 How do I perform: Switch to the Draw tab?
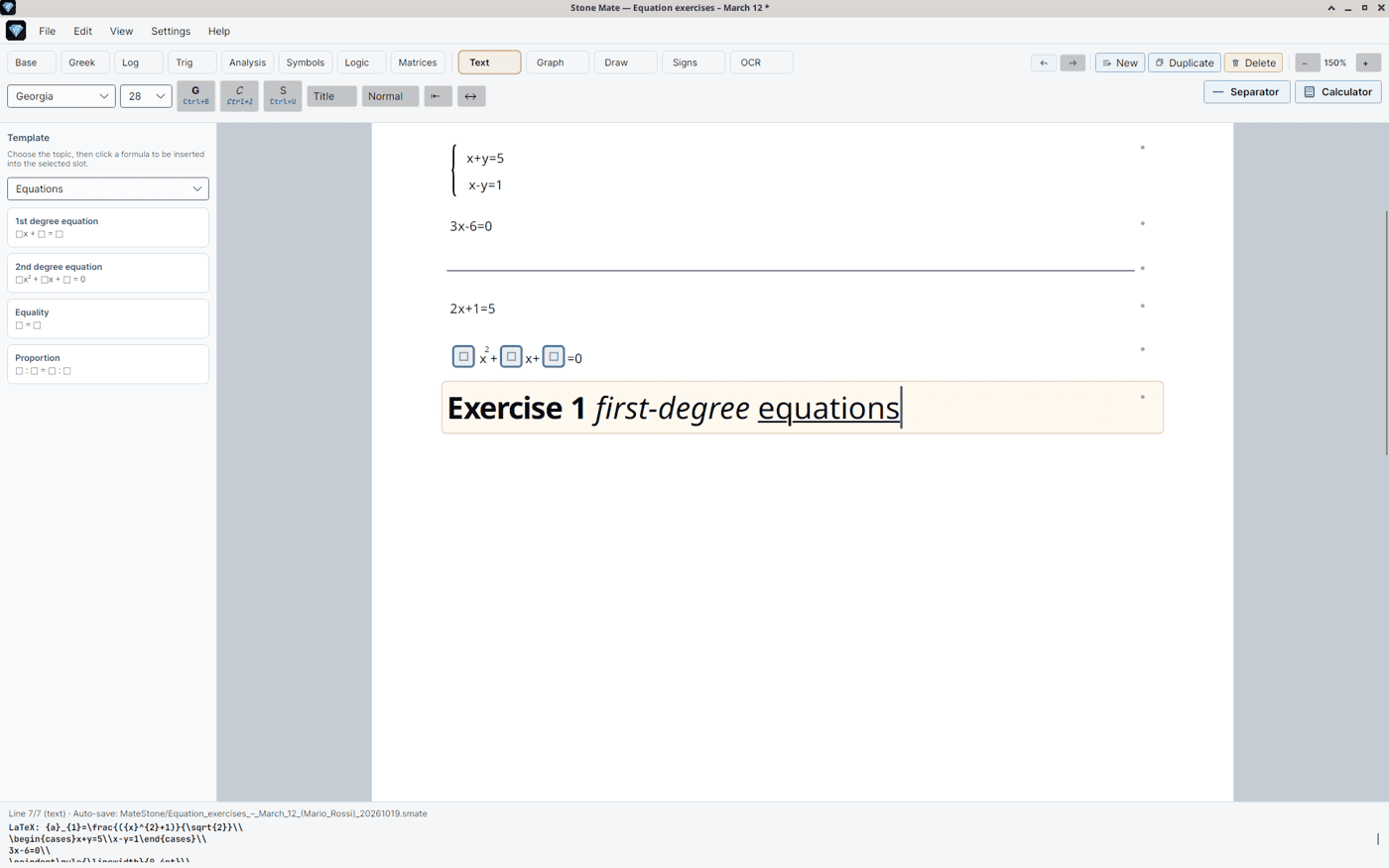(625, 62)
